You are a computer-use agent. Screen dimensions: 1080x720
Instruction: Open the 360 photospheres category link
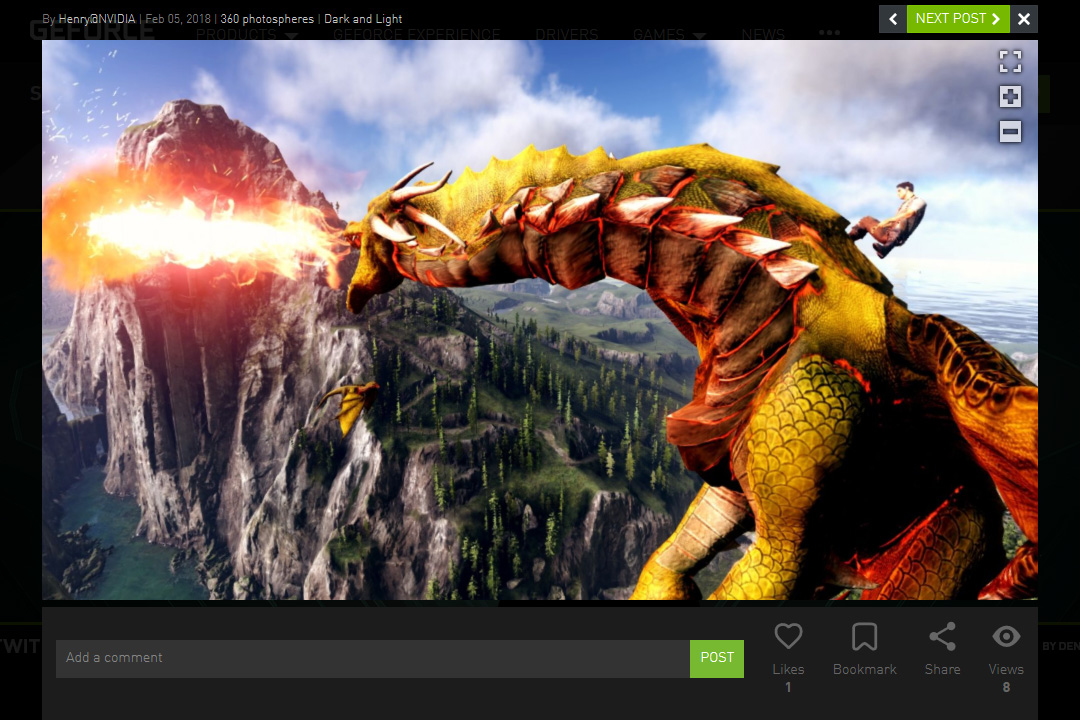[267, 19]
